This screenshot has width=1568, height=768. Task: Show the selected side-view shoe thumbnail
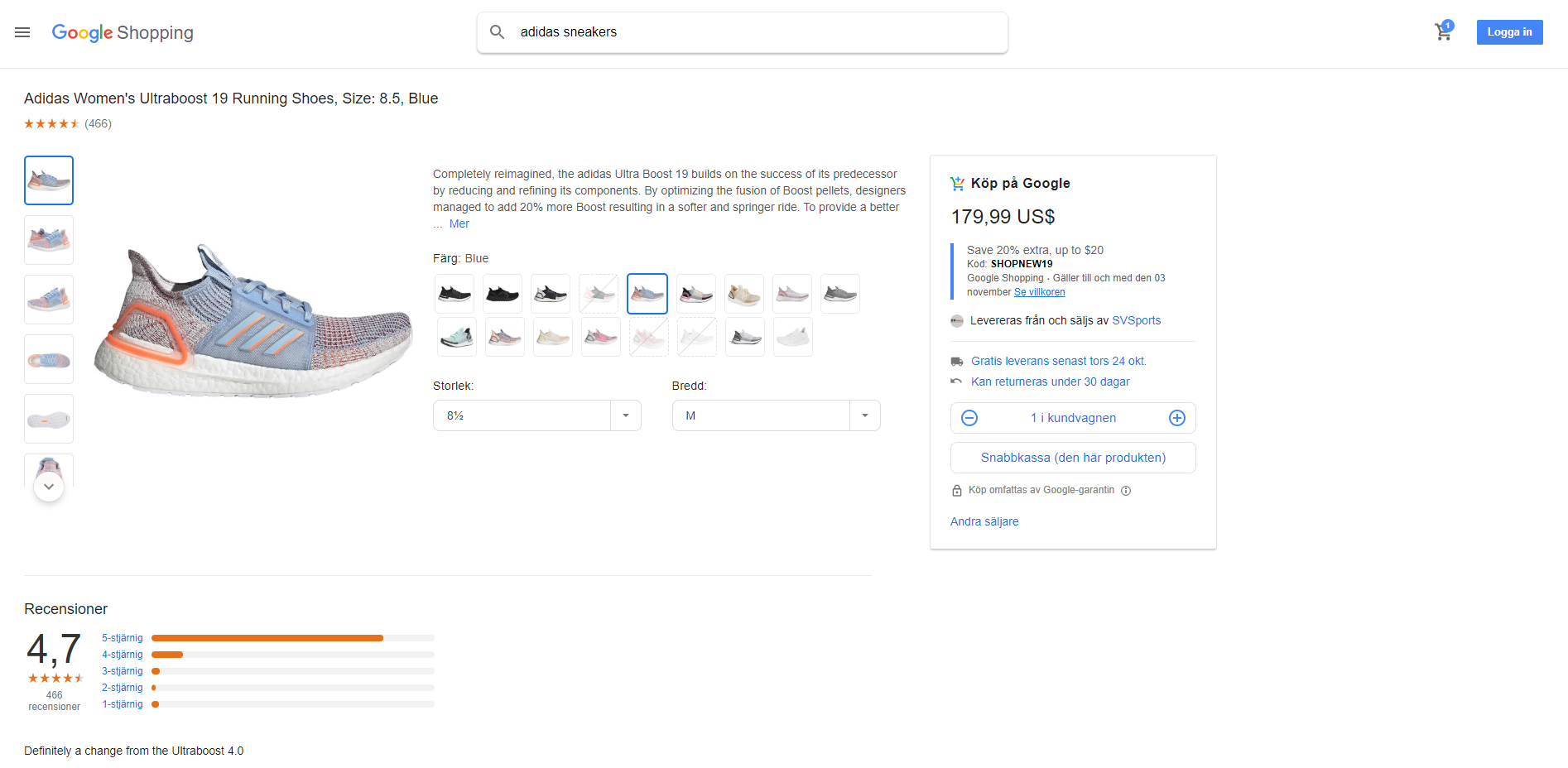49,180
